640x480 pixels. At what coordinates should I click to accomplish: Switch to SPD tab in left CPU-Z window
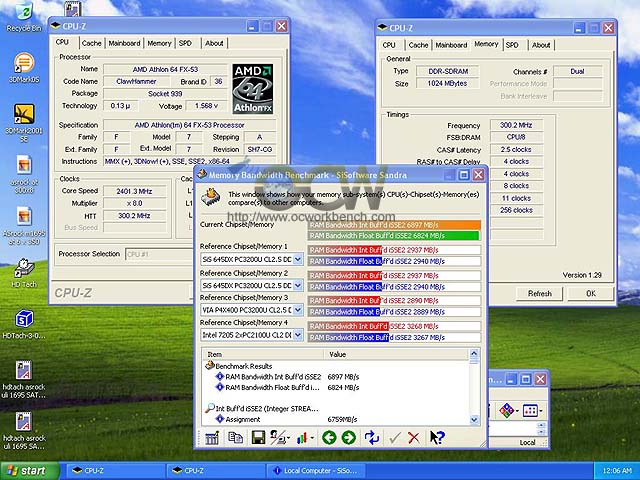[x=185, y=43]
